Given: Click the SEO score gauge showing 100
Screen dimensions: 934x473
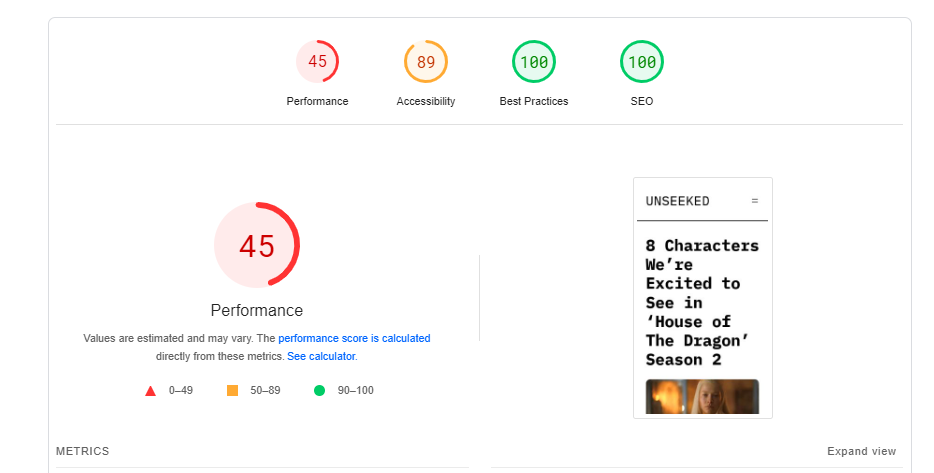Looking at the screenshot, I should pyautogui.click(x=642, y=61).
